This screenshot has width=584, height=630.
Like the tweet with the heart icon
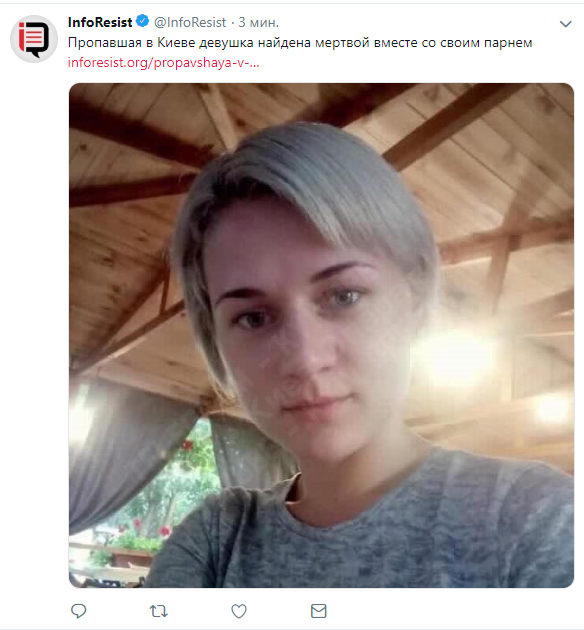[239, 611]
